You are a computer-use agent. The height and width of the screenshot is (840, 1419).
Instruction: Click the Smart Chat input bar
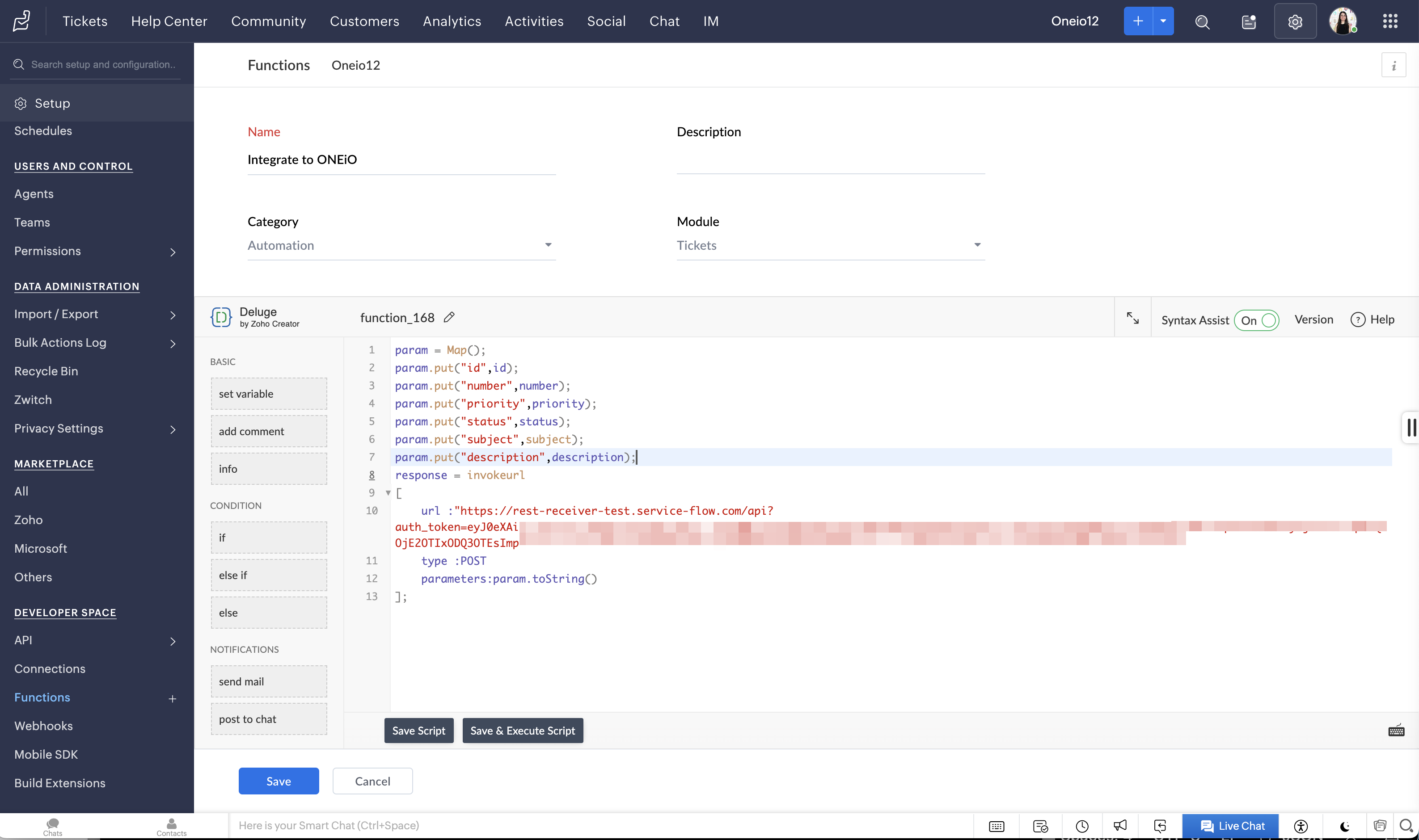(600, 826)
